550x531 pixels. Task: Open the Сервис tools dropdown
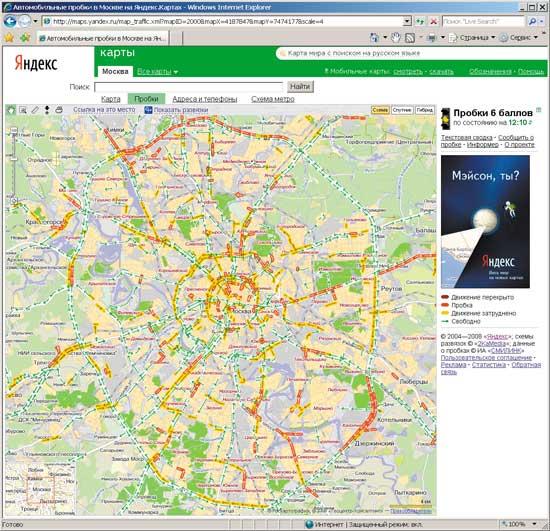tap(519, 38)
